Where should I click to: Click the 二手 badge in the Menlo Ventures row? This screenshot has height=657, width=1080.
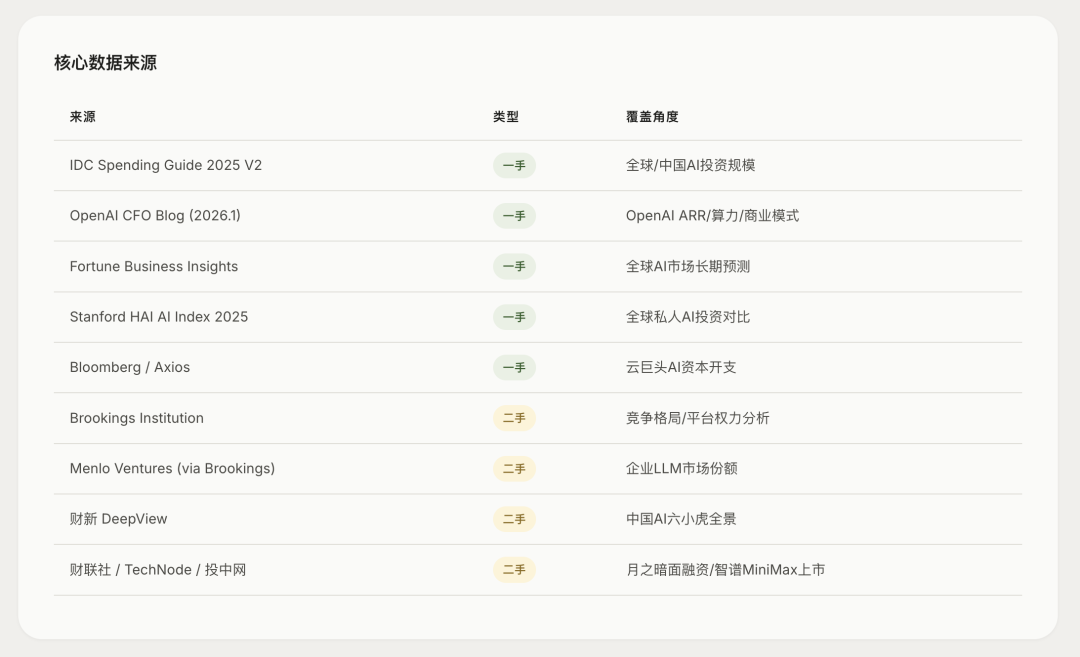point(514,468)
